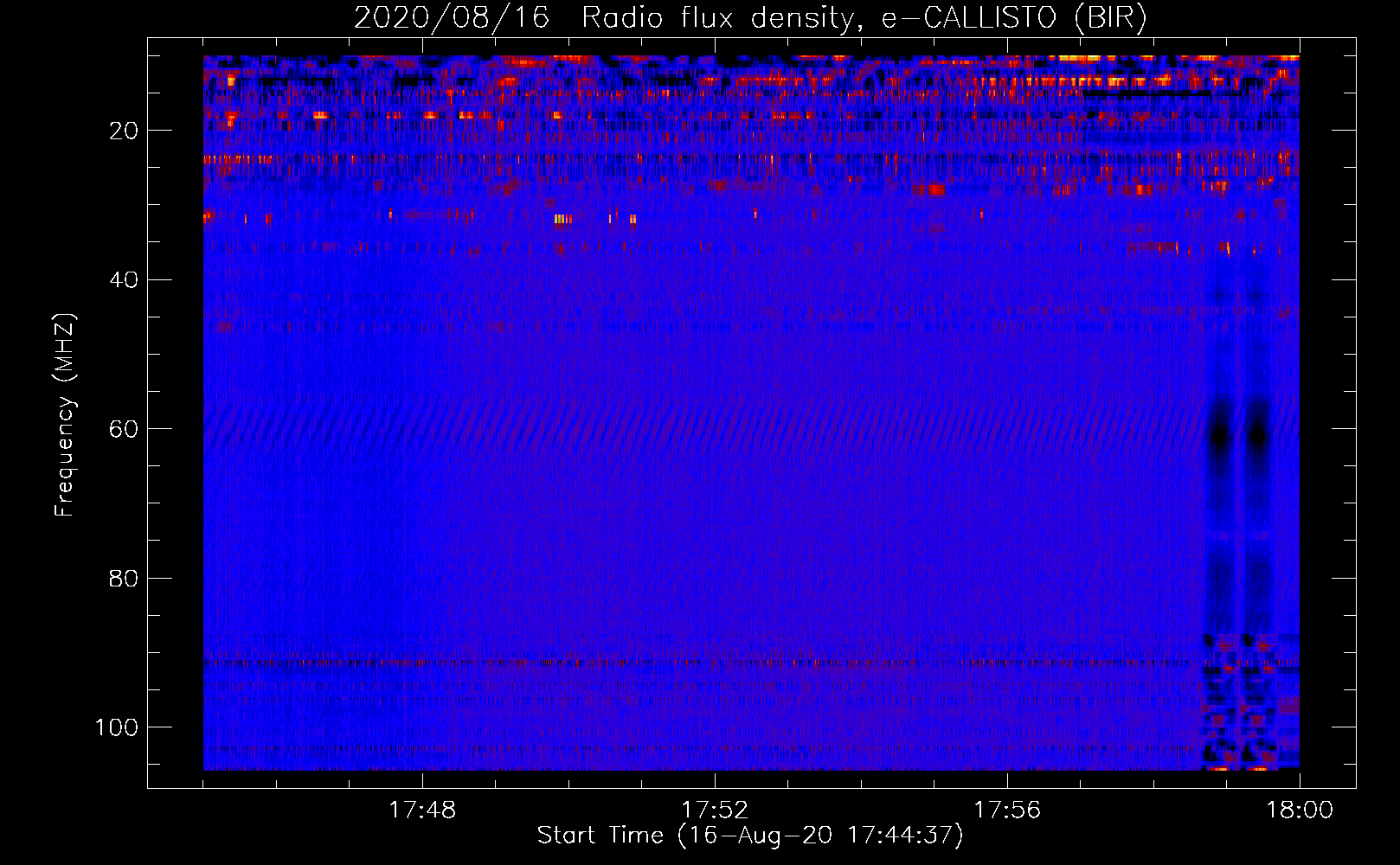Click the "Start Time (16-Aug-20 17:44:37)" x-axis label
Screen dimensions: 1400x865
click(750, 836)
